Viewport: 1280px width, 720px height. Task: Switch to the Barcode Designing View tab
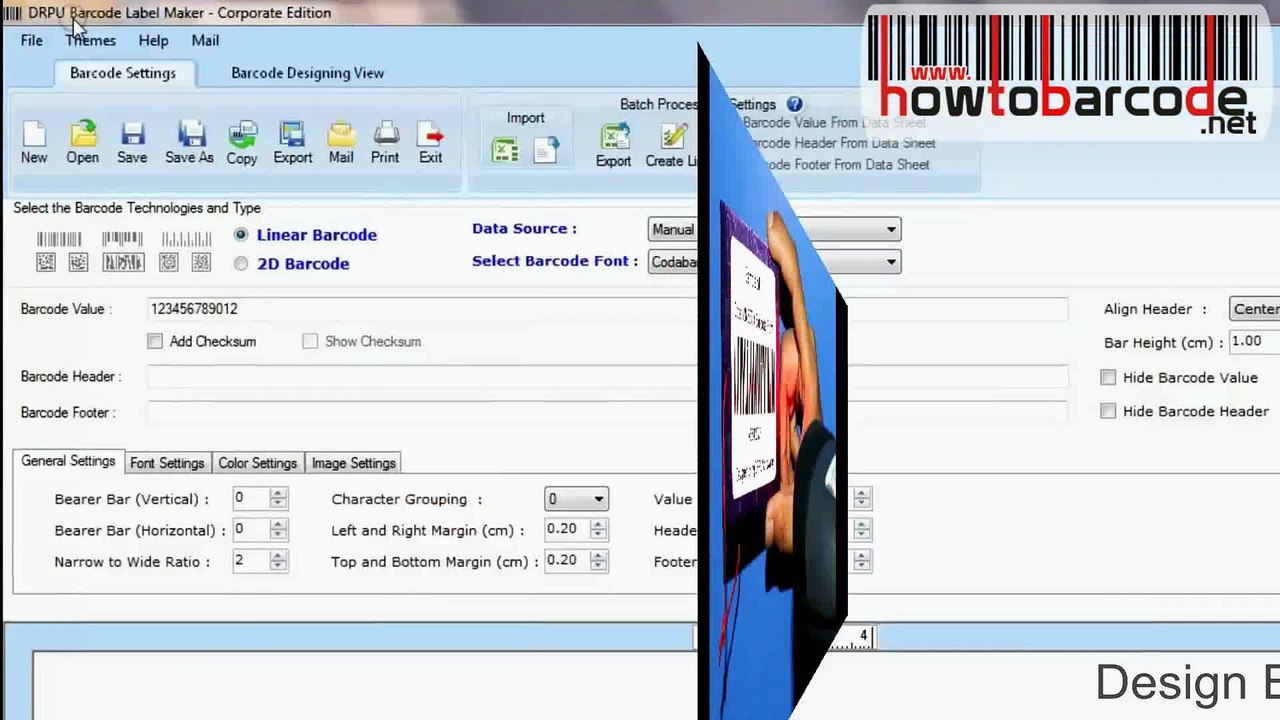click(307, 73)
